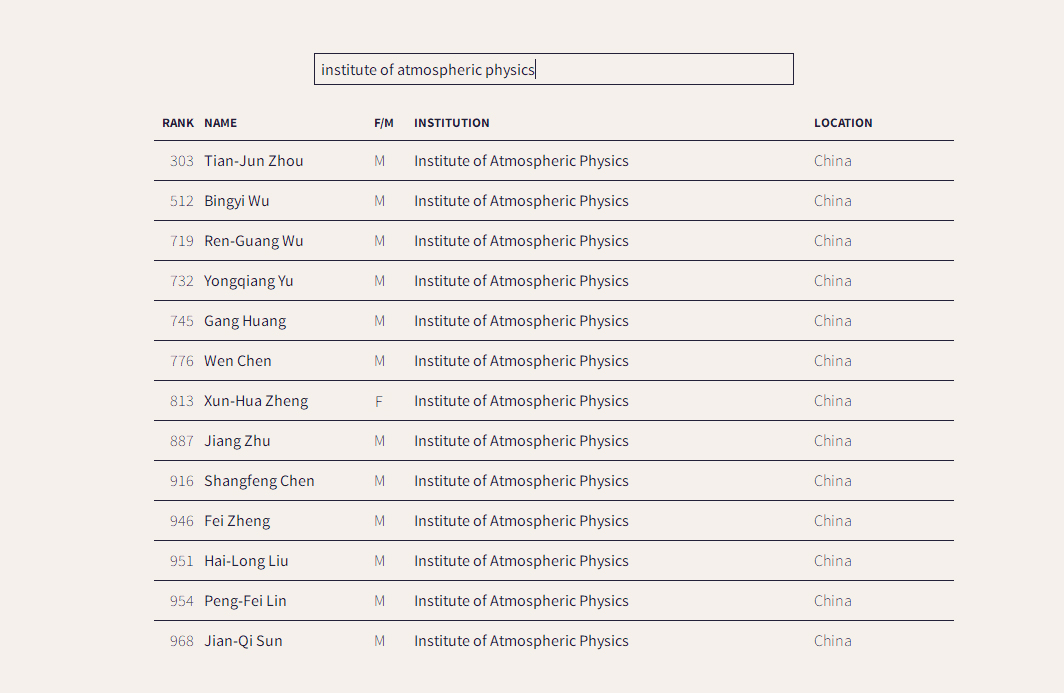Select the Bingyi Wu name
Viewport: 1064px width, 693px height.
[x=237, y=201]
